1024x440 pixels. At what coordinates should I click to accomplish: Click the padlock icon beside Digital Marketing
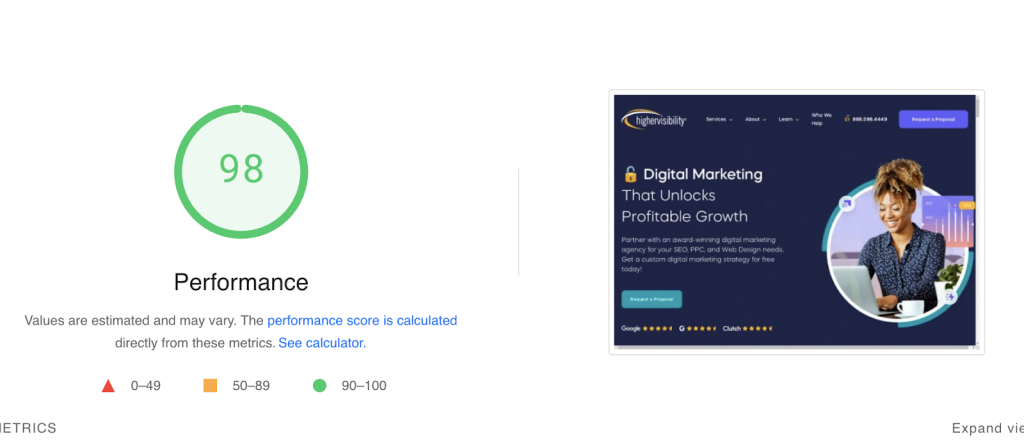click(630, 174)
